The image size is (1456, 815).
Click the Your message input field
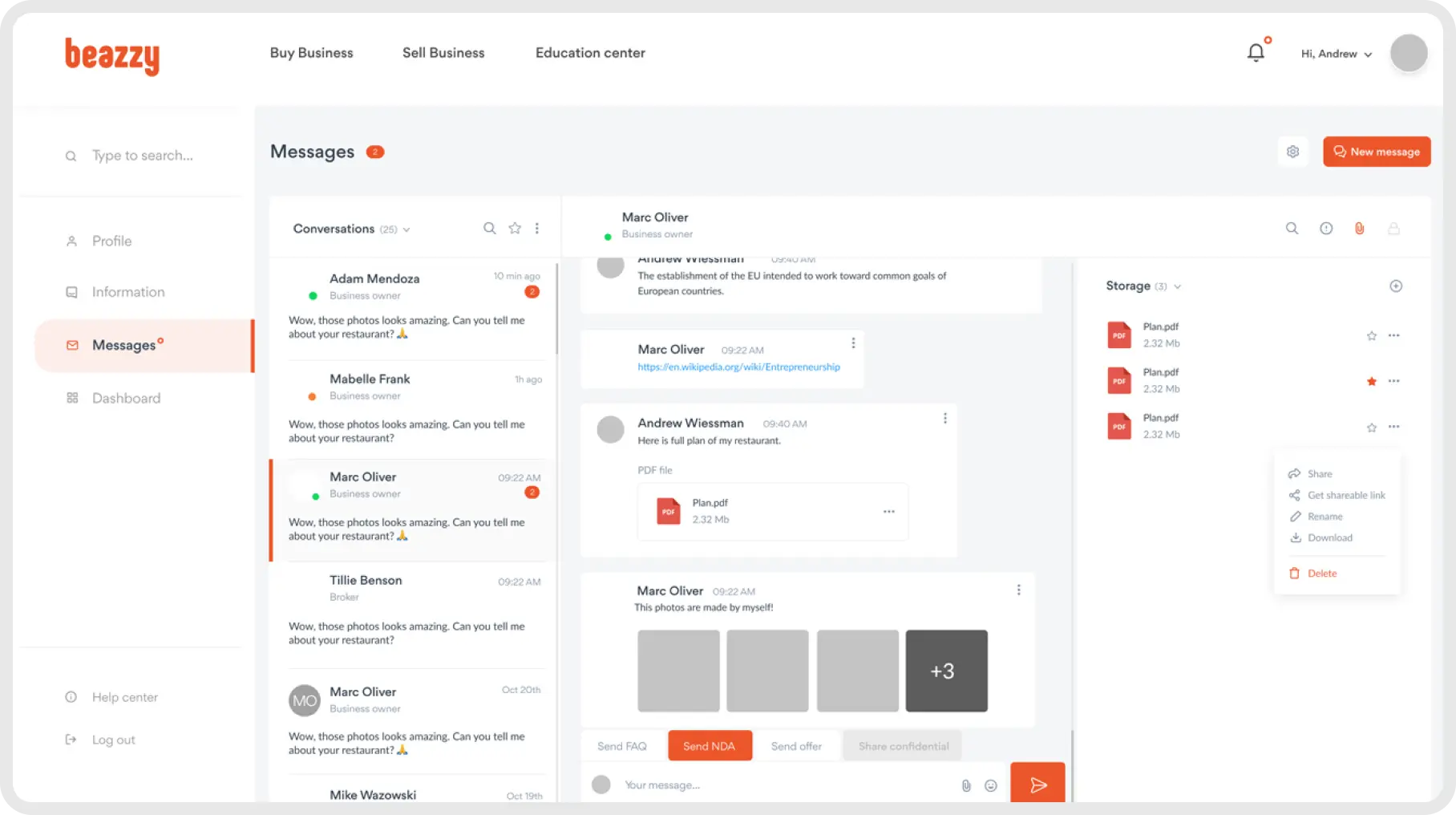[x=786, y=785]
